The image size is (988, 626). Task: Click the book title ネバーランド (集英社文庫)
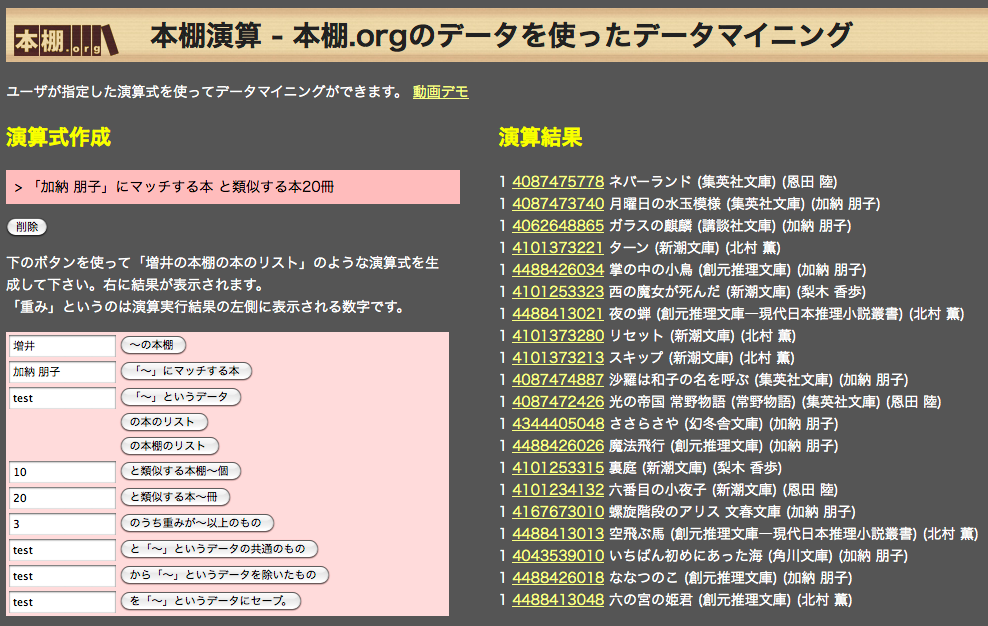(692, 182)
